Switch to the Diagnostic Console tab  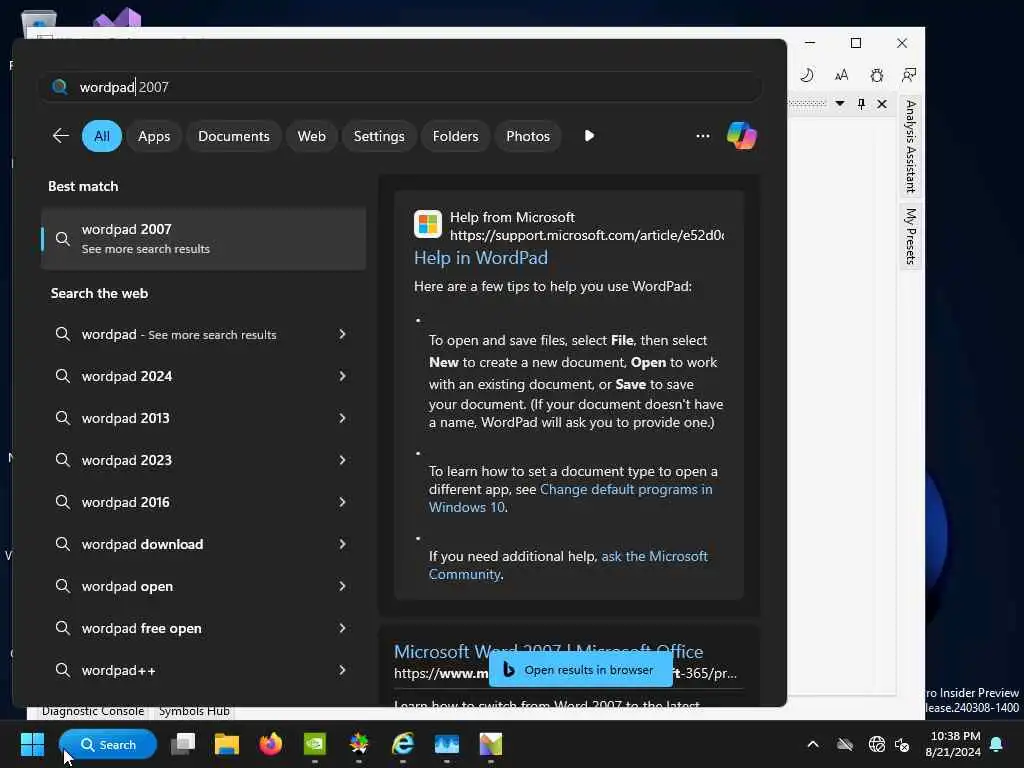click(x=93, y=711)
